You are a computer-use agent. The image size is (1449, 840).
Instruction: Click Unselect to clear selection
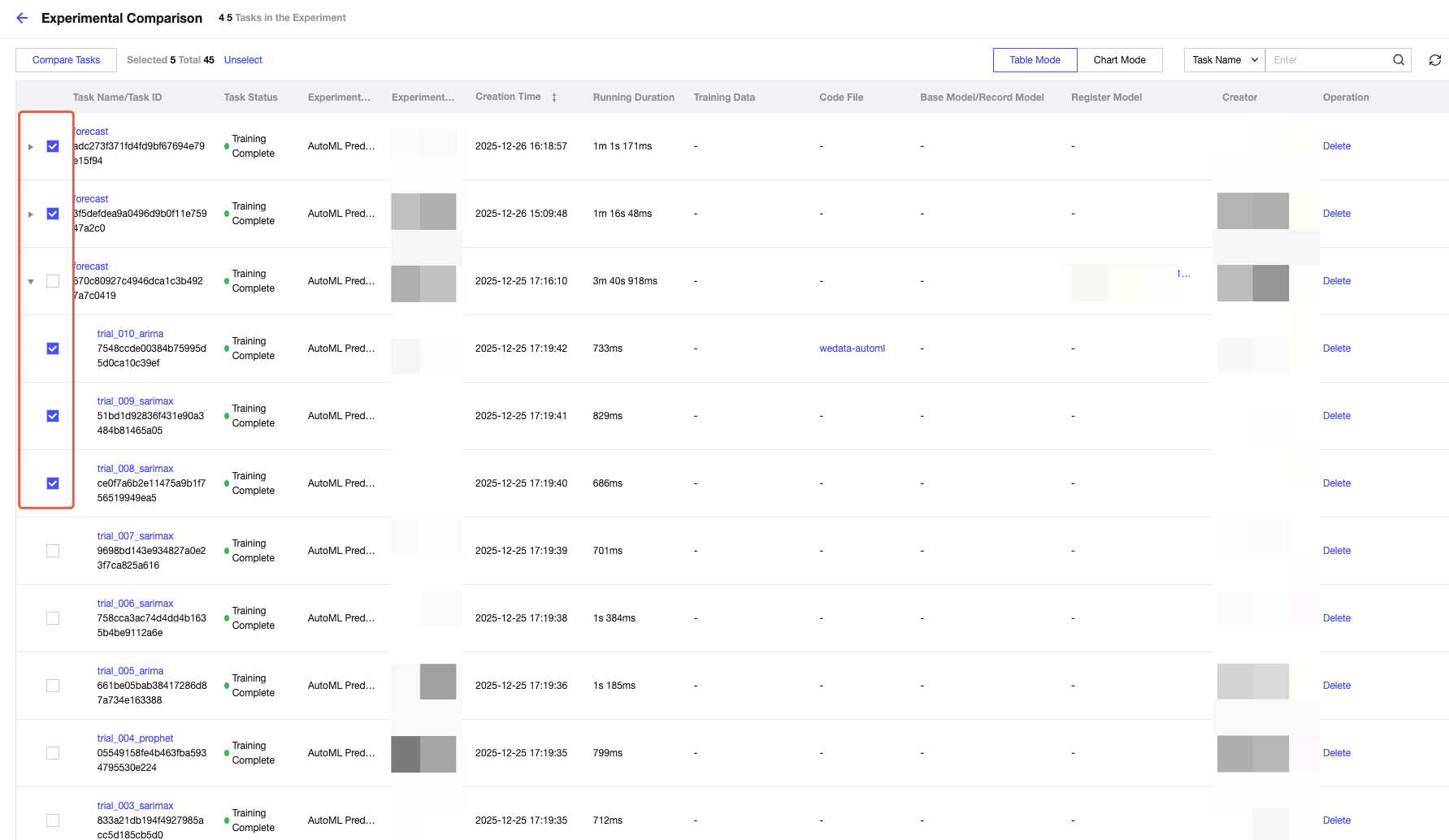(x=243, y=60)
